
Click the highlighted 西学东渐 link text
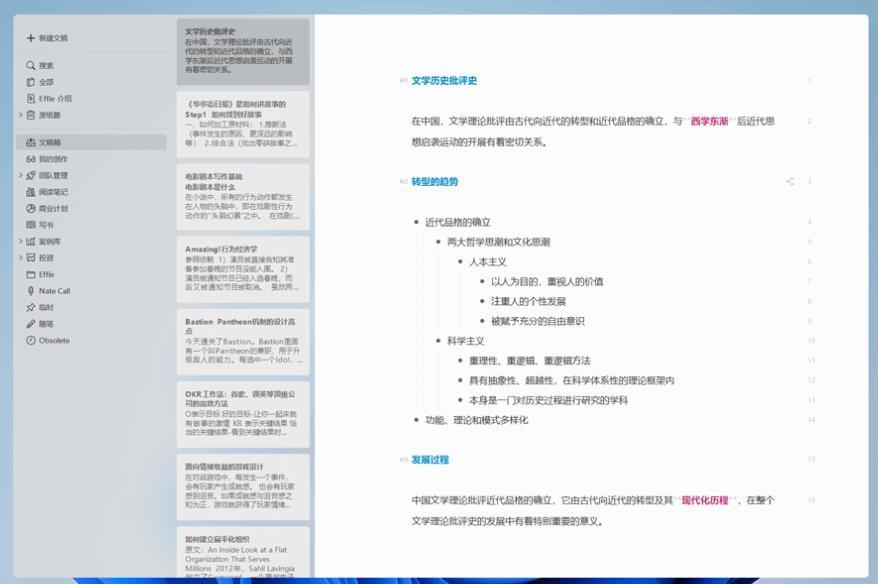709,121
